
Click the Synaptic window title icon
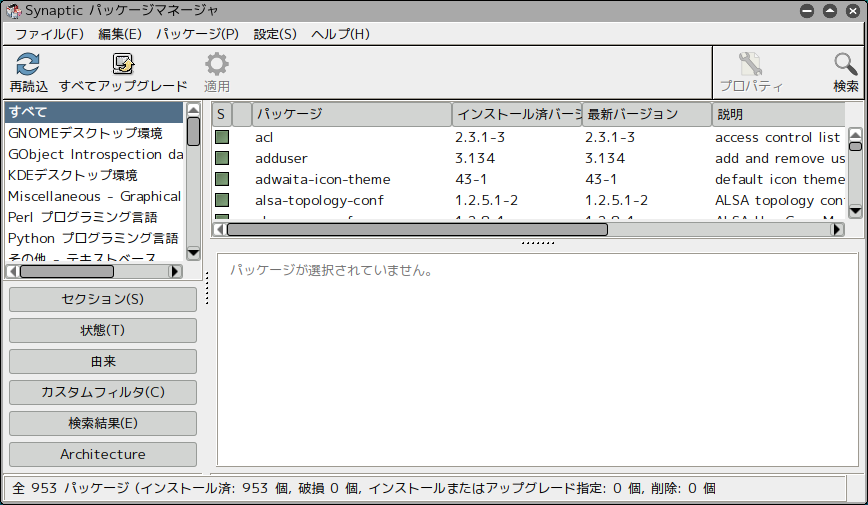tap(13, 11)
